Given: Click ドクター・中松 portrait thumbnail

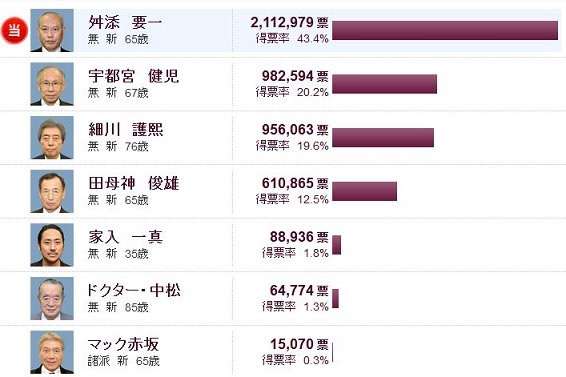Looking at the screenshot, I should pyautogui.click(x=52, y=299).
